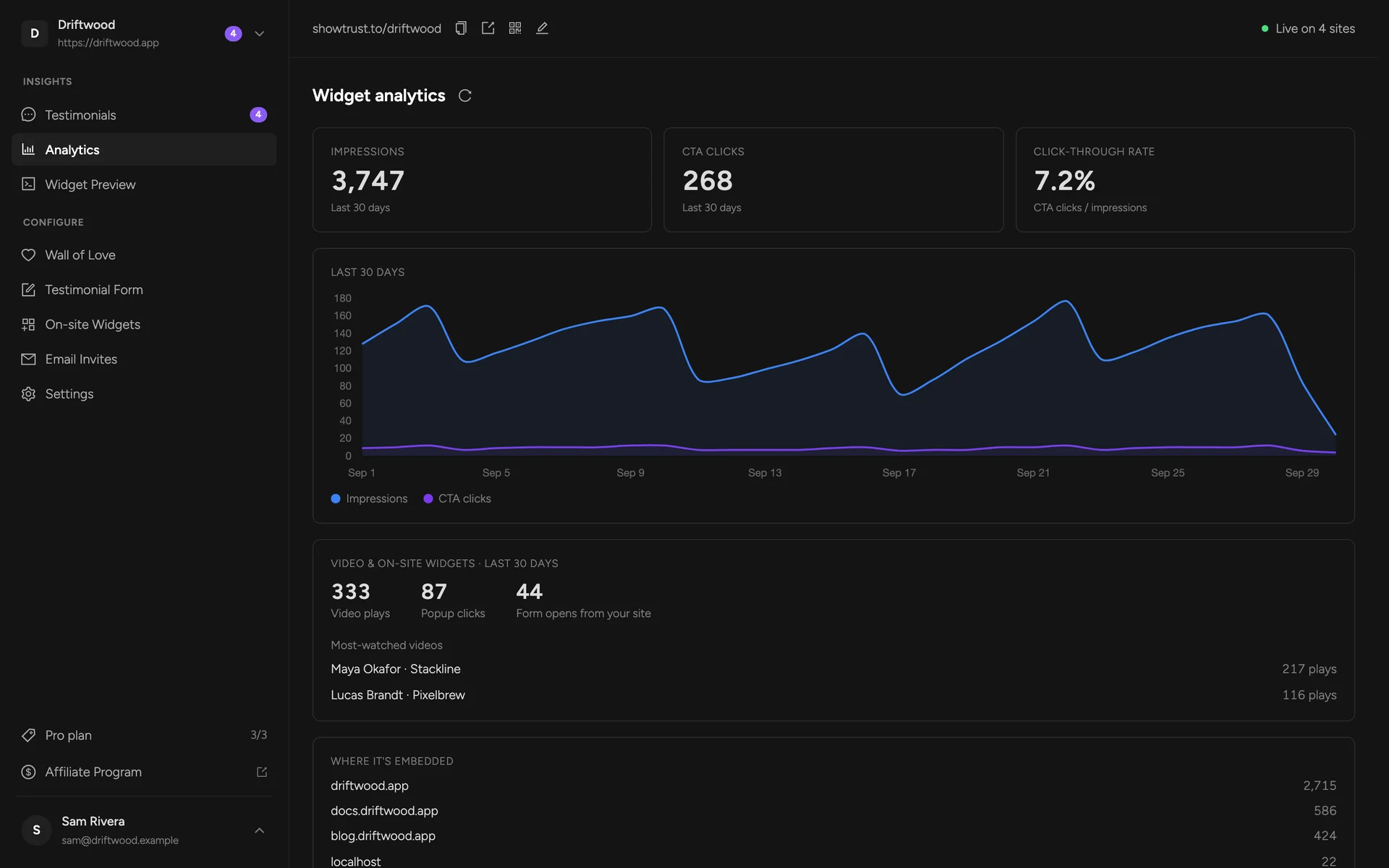Click the Lucas Brandt · Pixelbrew video row

pyautogui.click(x=833, y=695)
